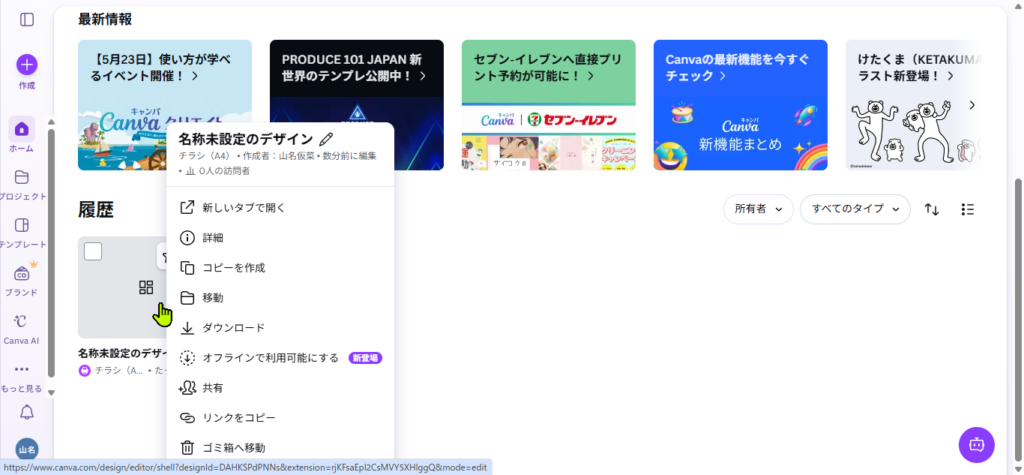Open the 5月23日 event news card
The height and width of the screenshot is (475, 1024).
tap(165, 105)
